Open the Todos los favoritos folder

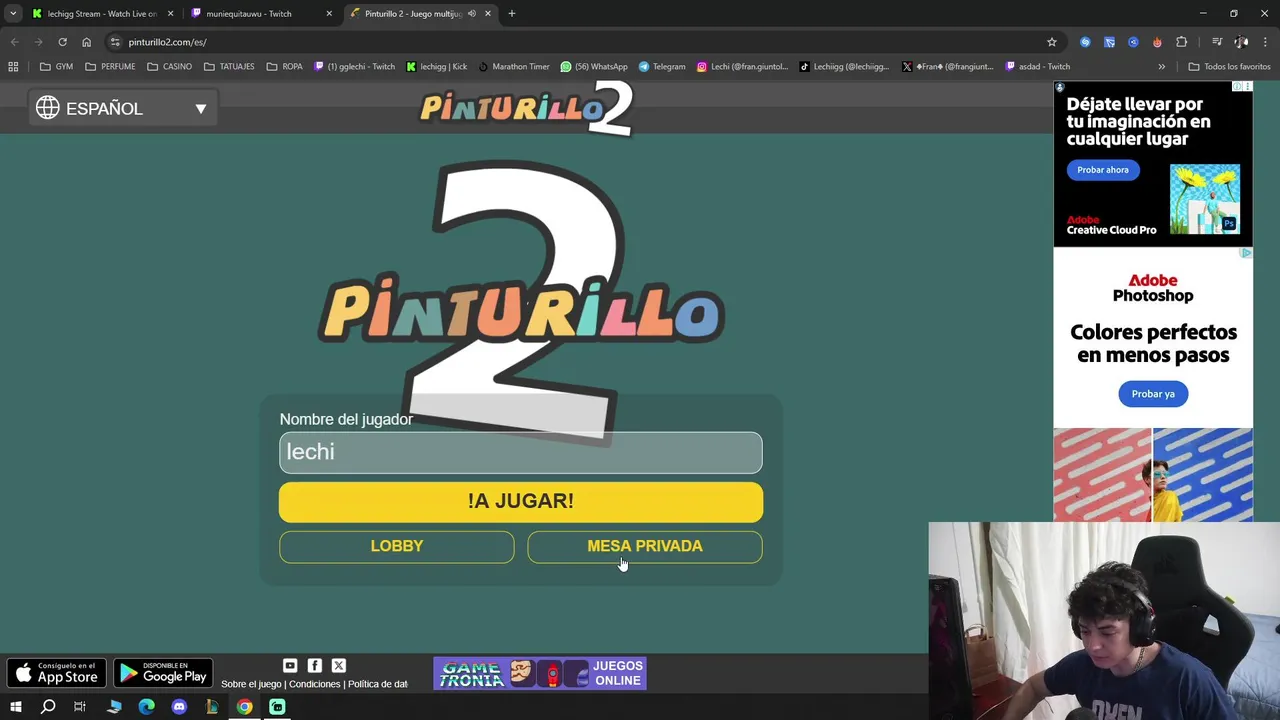[1229, 67]
